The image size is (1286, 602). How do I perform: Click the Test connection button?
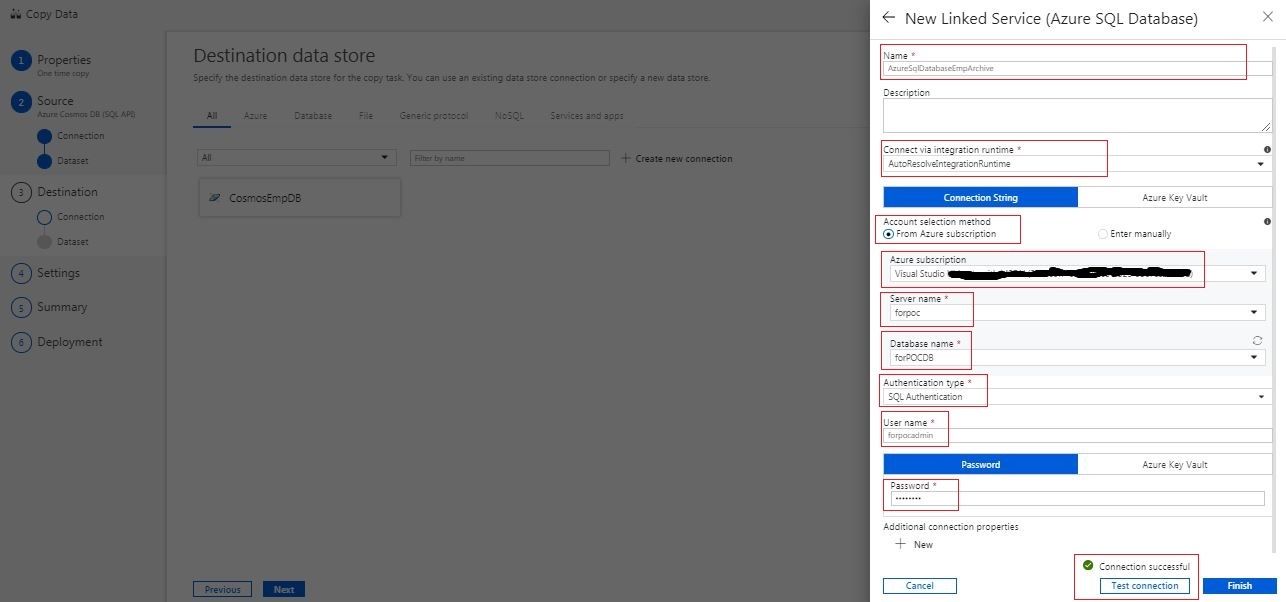1144,585
